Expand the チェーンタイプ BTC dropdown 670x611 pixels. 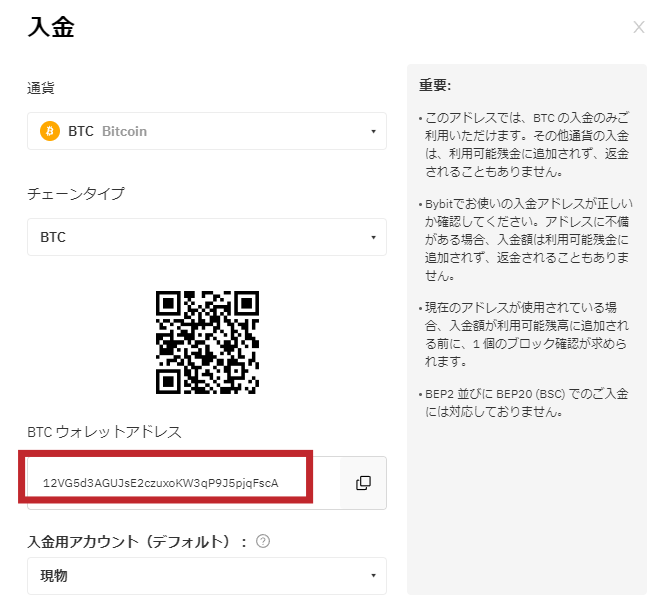207,237
